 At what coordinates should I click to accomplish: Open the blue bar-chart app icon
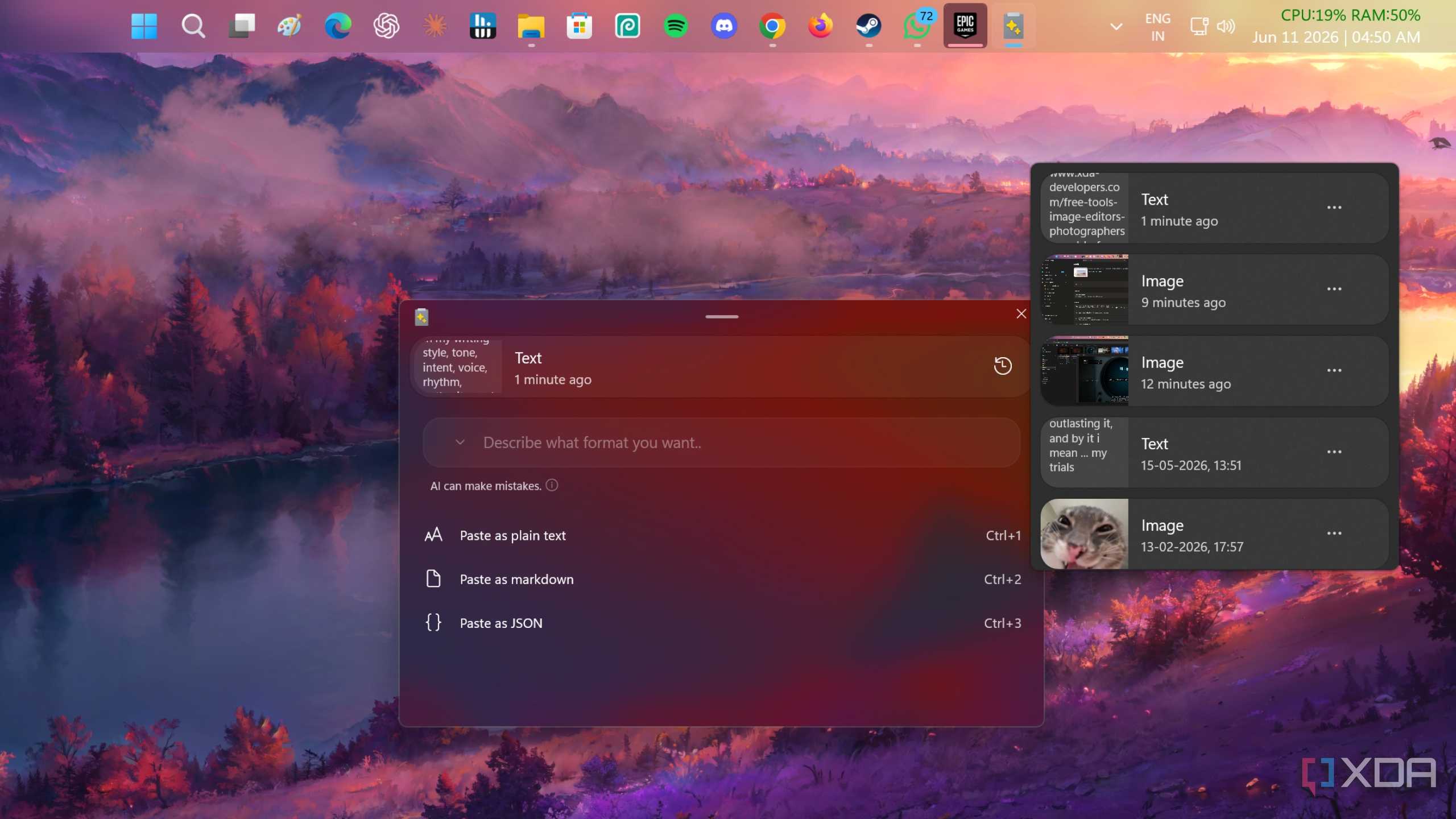tap(483, 26)
